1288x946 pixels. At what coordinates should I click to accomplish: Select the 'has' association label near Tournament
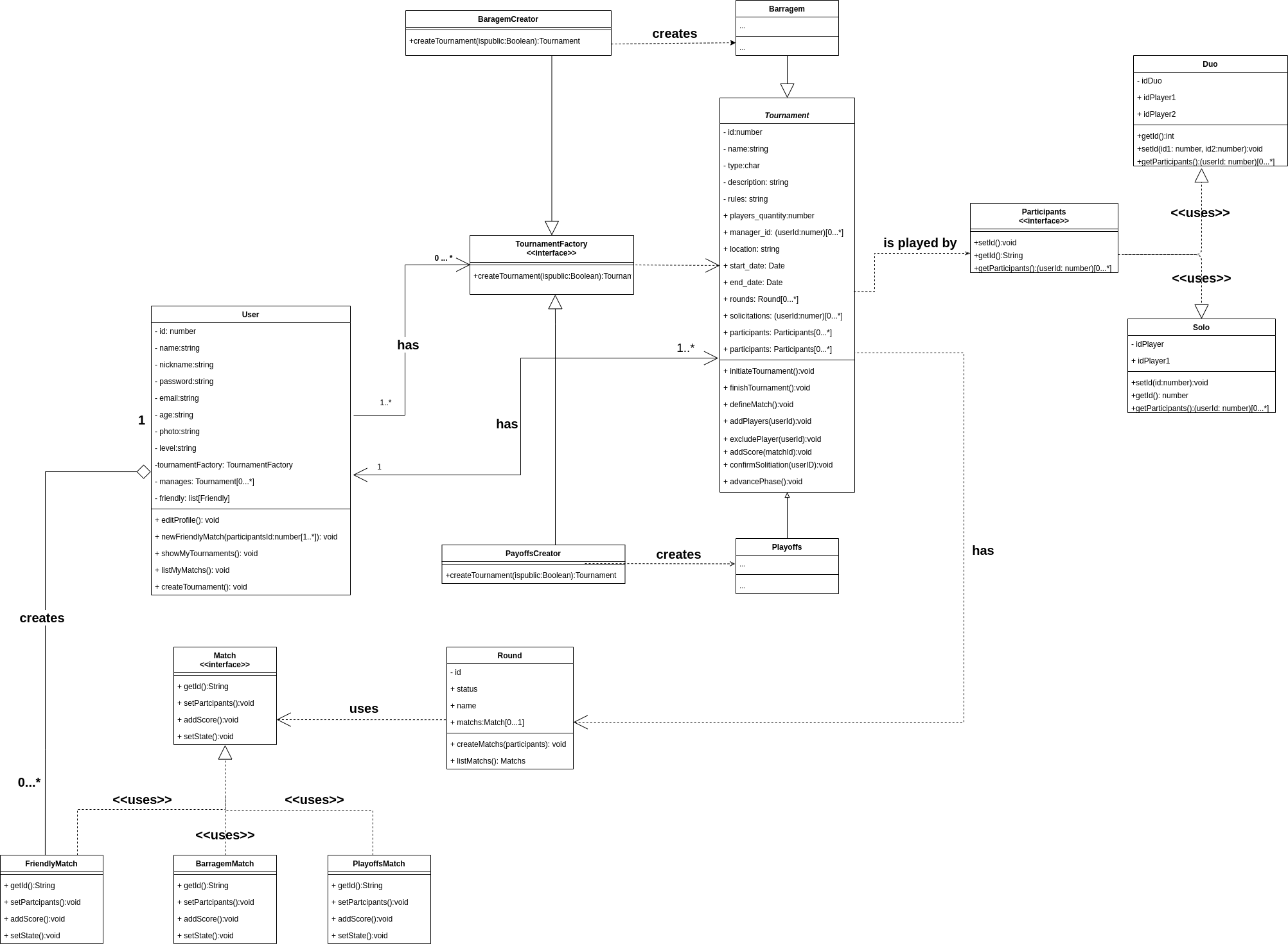coord(983,545)
